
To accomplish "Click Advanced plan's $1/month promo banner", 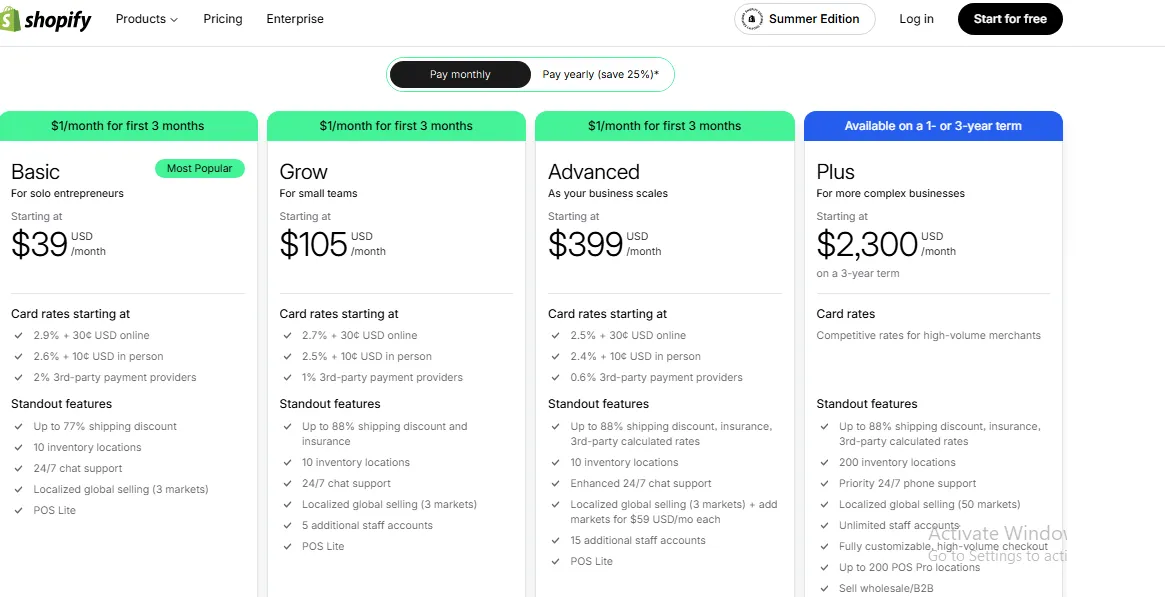I will pyautogui.click(x=664, y=126).
